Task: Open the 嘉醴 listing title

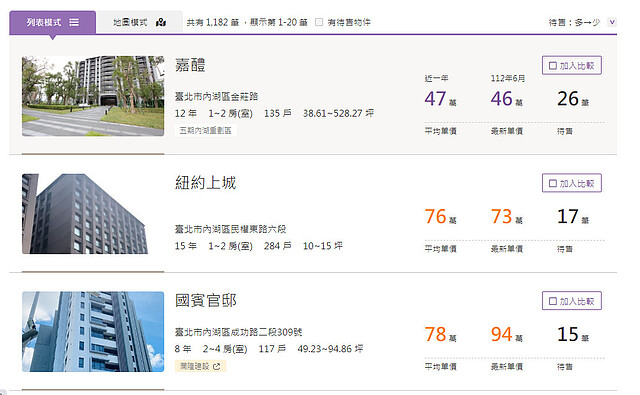Action: pyautogui.click(x=190, y=65)
